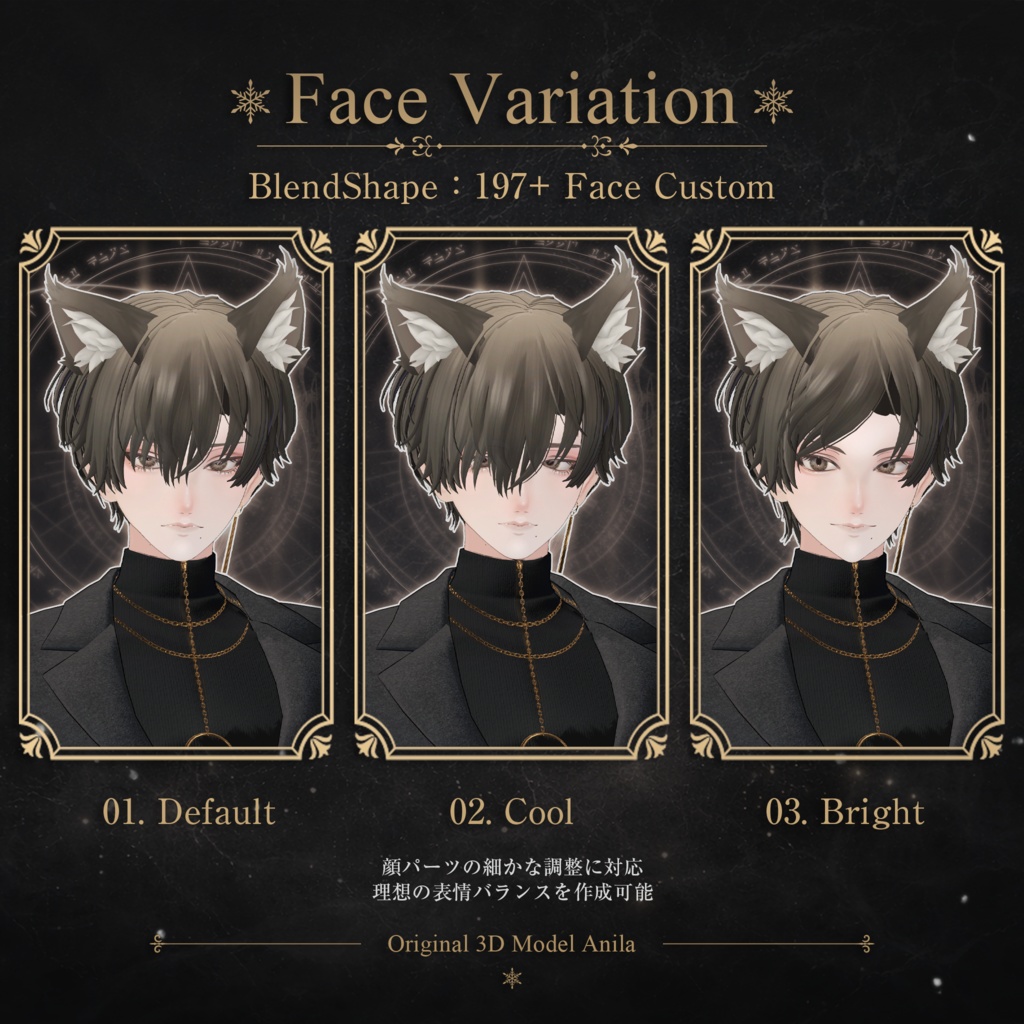Click the ornamental divider under the title
The width and height of the screenshot is (1024, 1024).
tap(512, 146)
